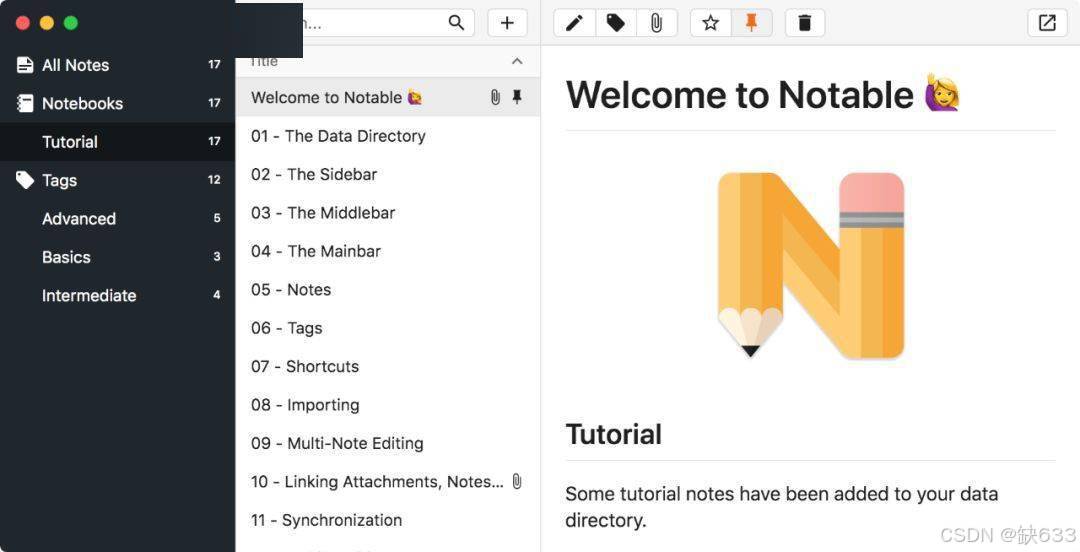This screenshot has height=552, width=1080.
Task: Open note 08 - Importing
Action: (x=388, y=405)
